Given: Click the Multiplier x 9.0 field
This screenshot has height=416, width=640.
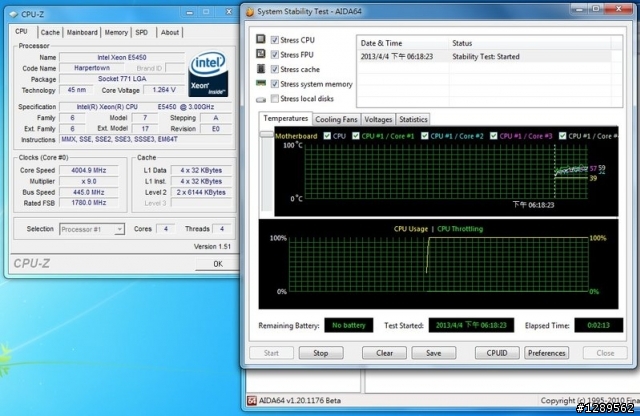Looking at the screenshot, I should (x=89, y=181).
